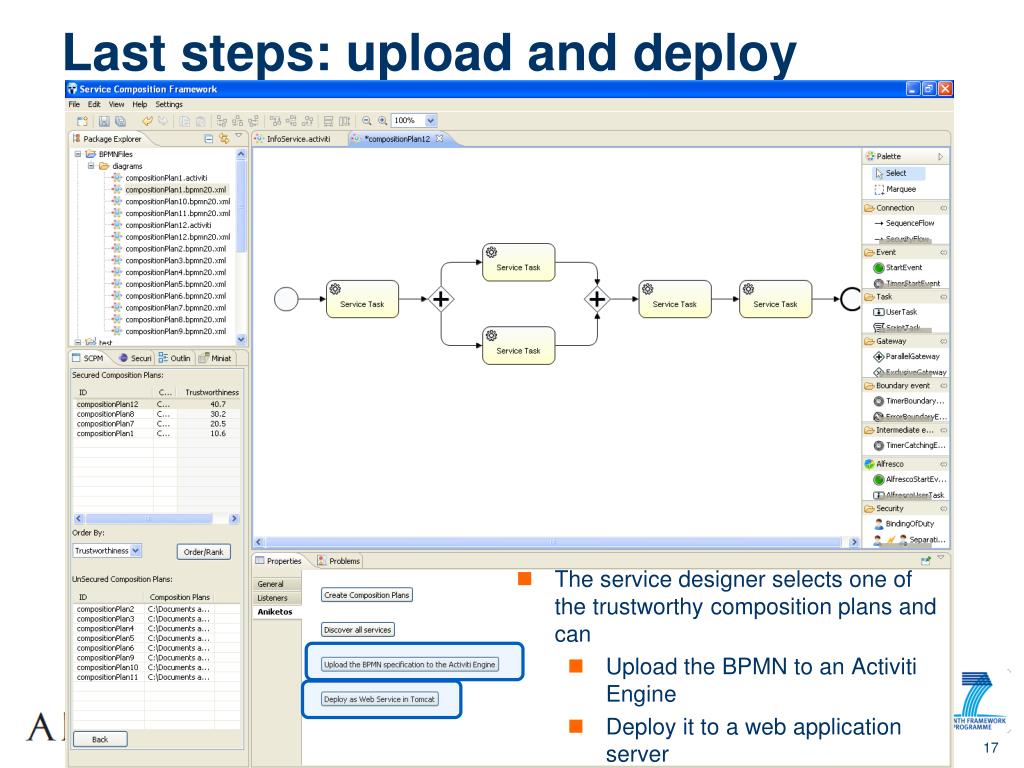Viewport: 1024px width, 768px height.
Task: Pick the ParallelGateway palette item
Action: (906, 356)
